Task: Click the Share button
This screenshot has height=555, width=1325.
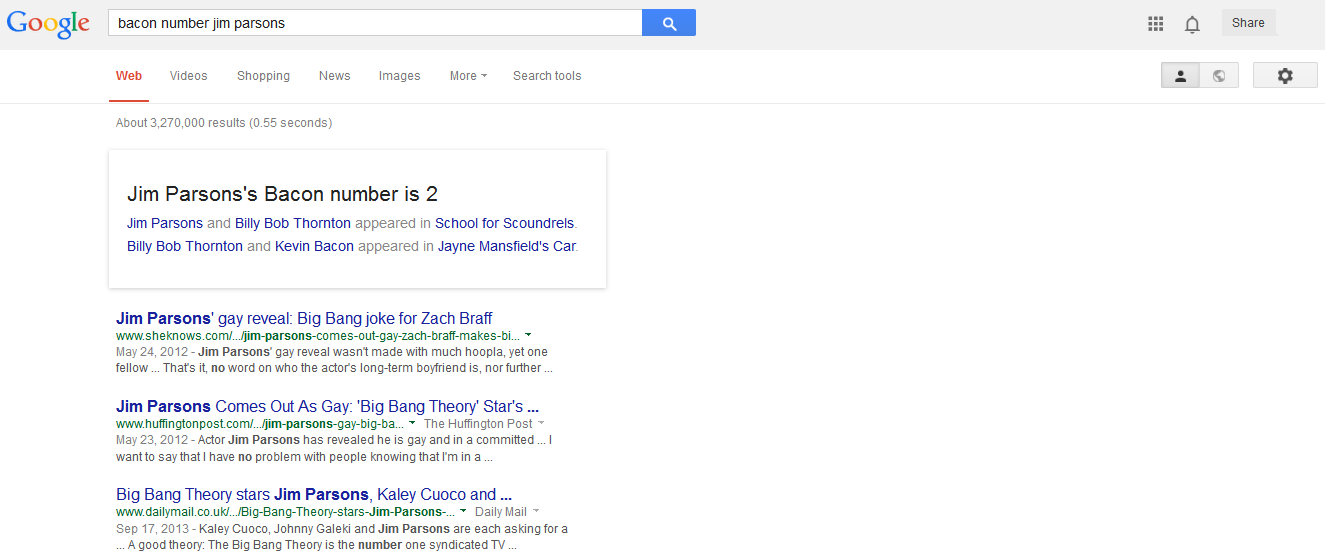Action: coord(1248,23)
